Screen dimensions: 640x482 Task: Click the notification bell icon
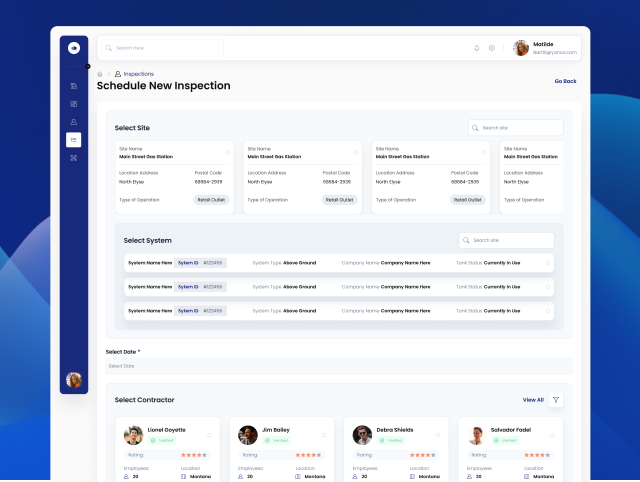point(476,48)
